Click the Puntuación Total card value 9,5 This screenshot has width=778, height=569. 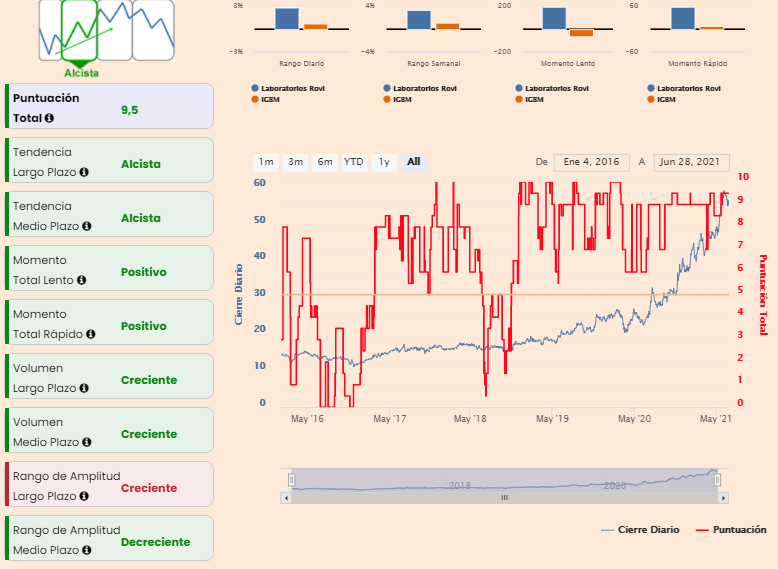(x=130, y=110)
